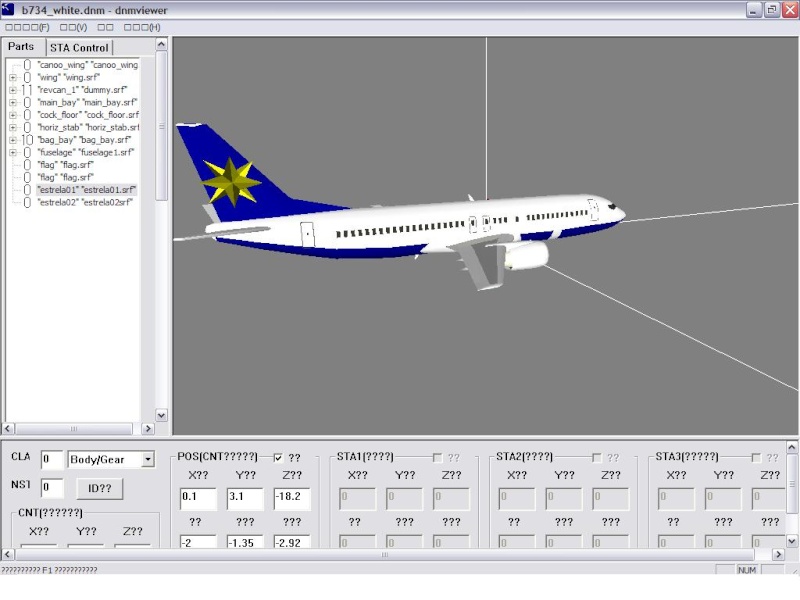Click parts panel scroll up arrow
Image resolution: width=800 pixels, height=600 pixels.
[x=161, y=44]
